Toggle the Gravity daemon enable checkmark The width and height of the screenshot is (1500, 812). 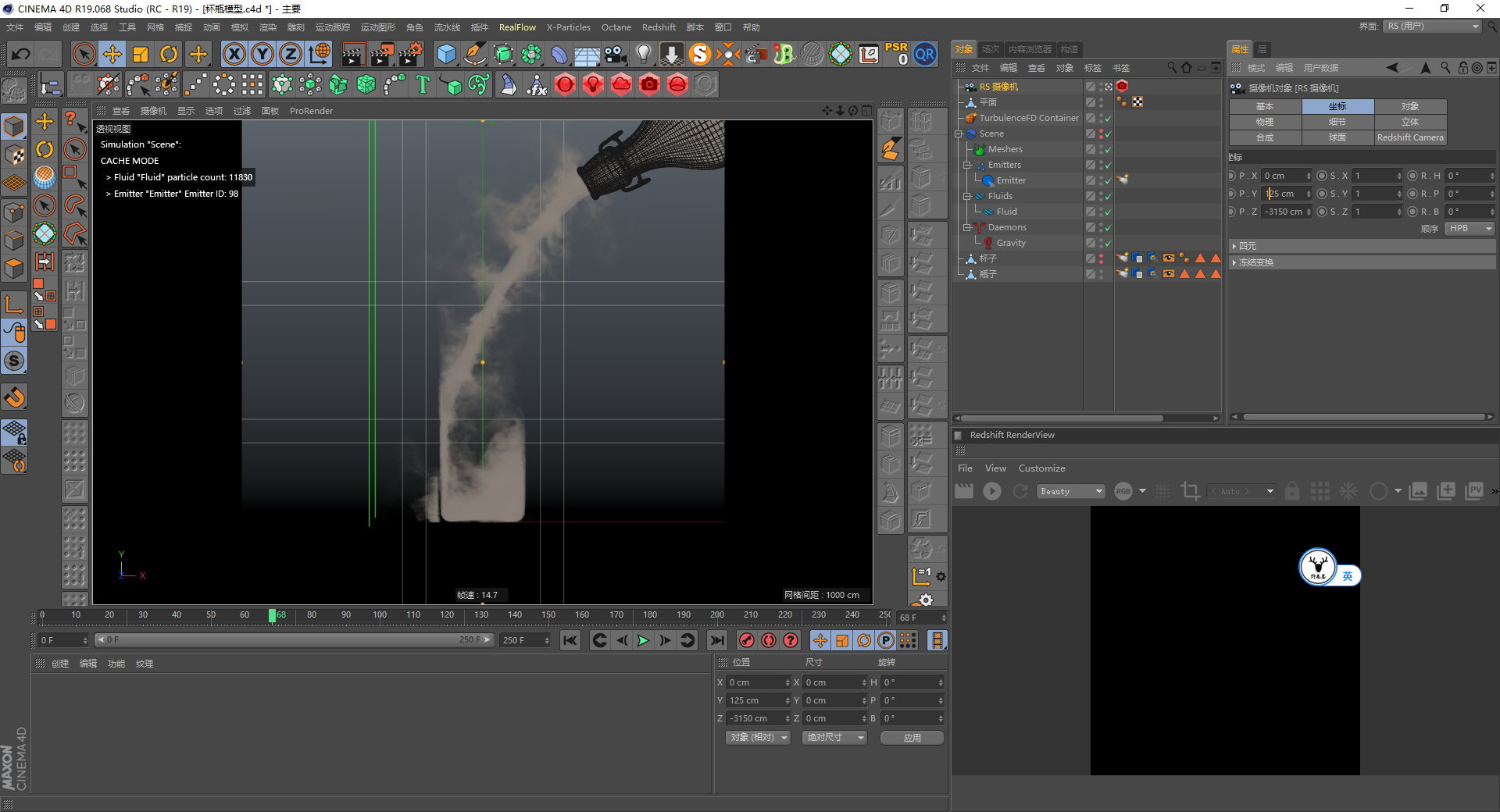click(x=1108, y=244)
